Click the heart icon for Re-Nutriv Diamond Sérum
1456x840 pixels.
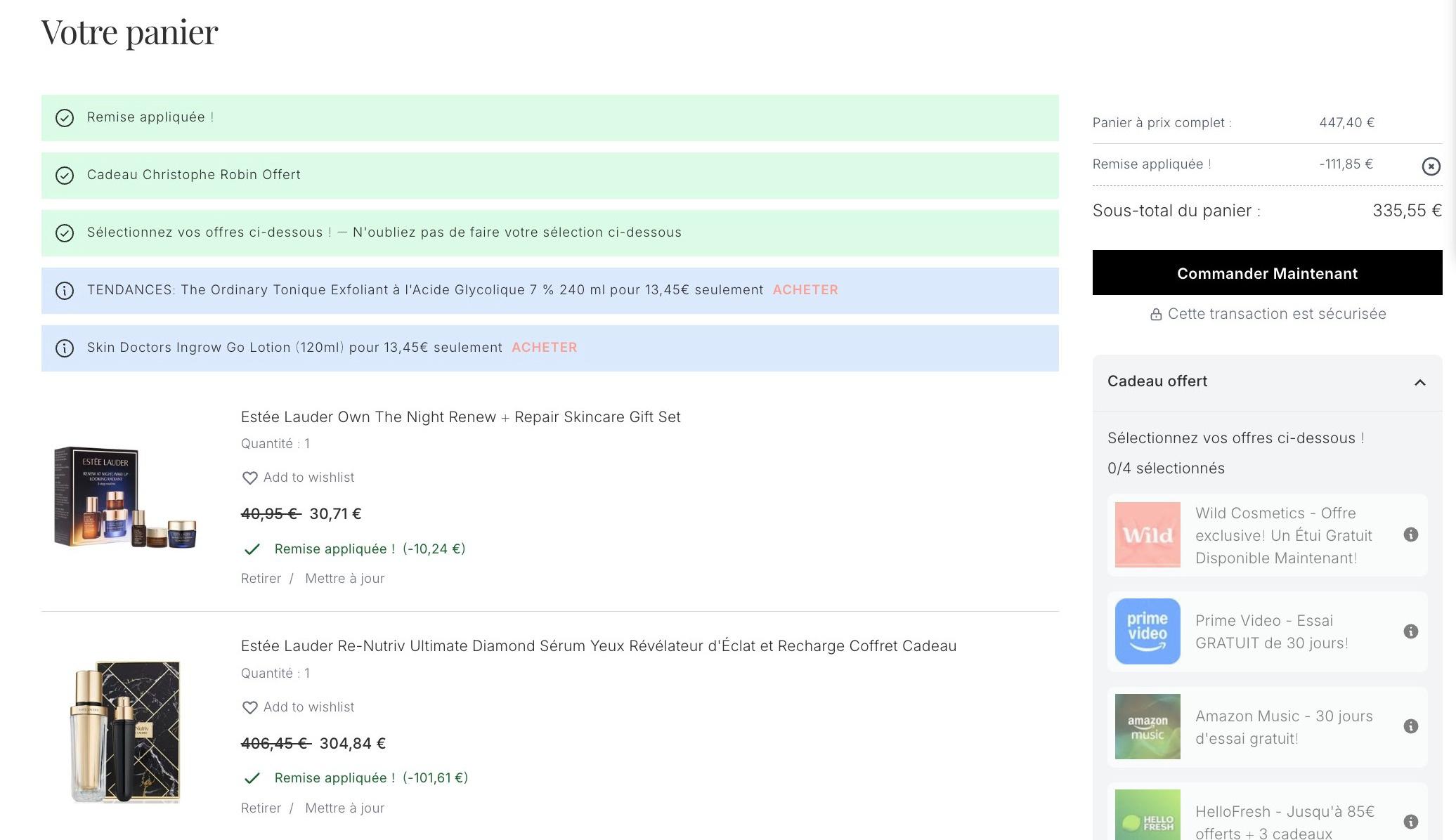(249, 707)
